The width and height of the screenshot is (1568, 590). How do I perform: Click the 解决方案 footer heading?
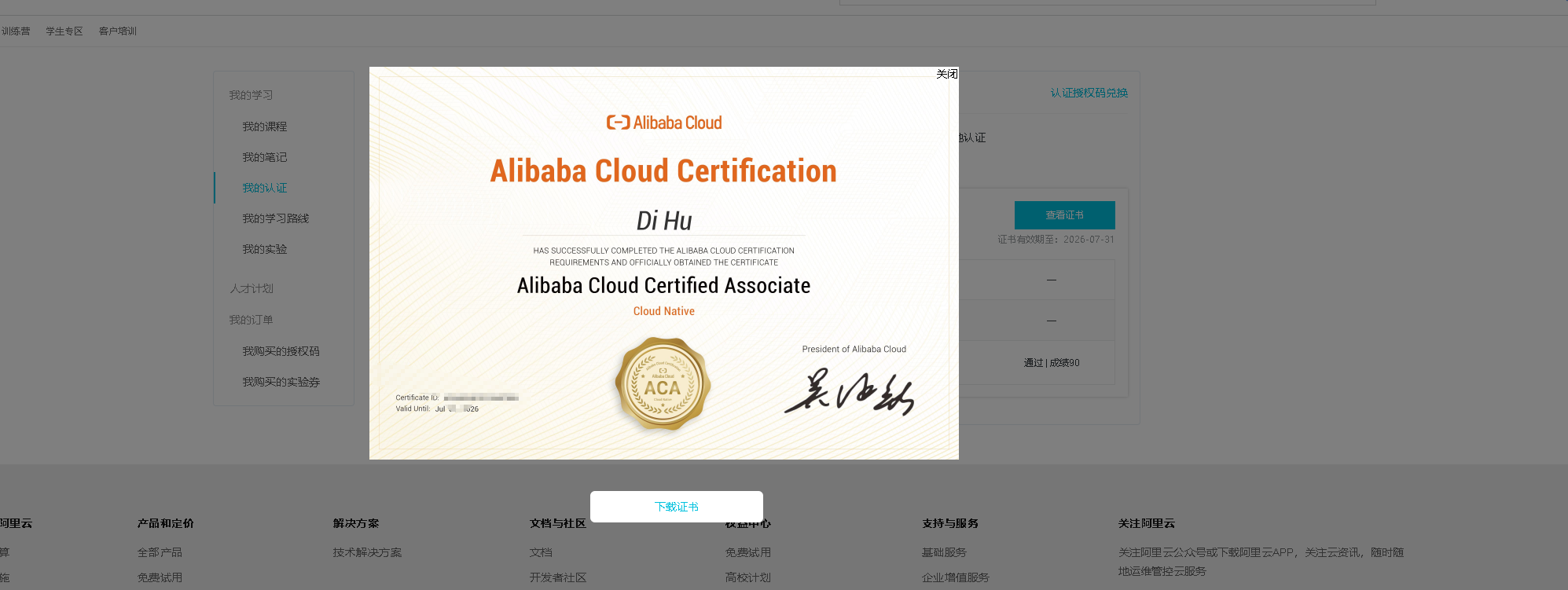[x=356, y=523]
